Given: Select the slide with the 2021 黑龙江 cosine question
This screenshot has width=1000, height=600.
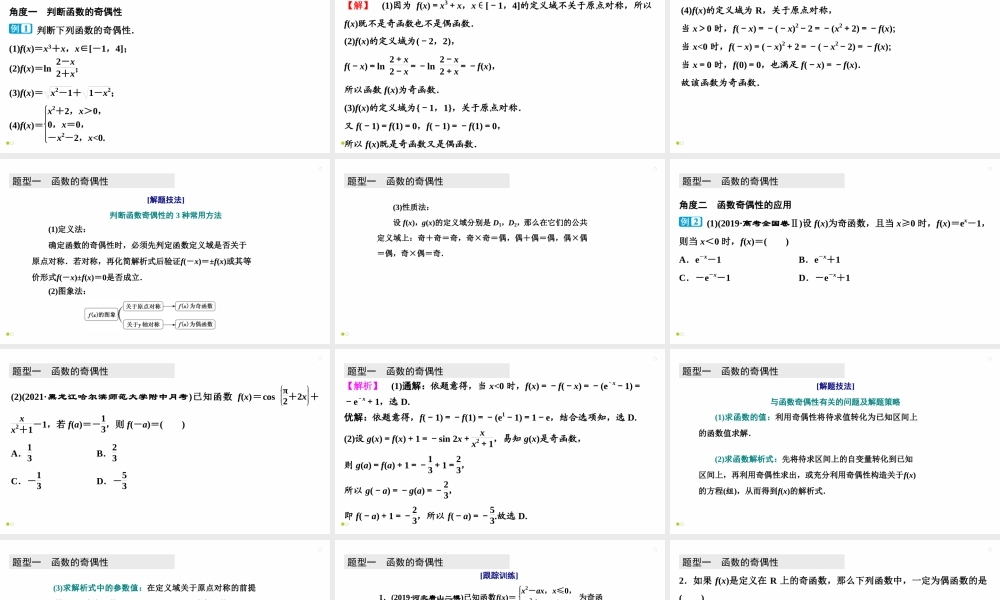Looking at the screenshot, I should (165, 442).
